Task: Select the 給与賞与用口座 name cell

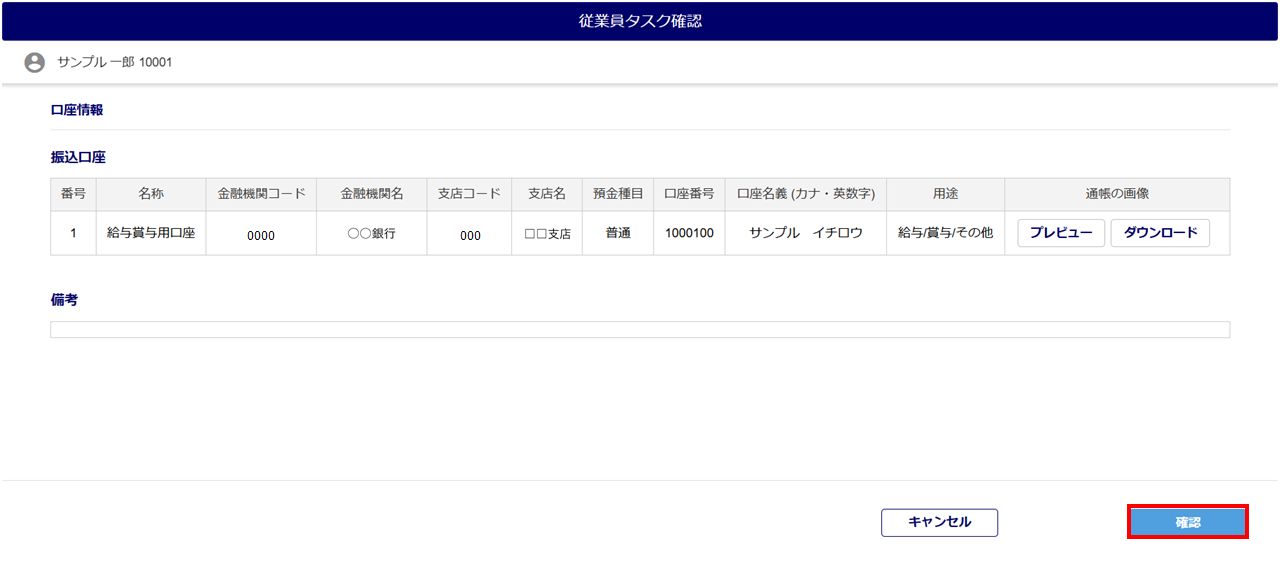Action: click(x=151, y=233)
